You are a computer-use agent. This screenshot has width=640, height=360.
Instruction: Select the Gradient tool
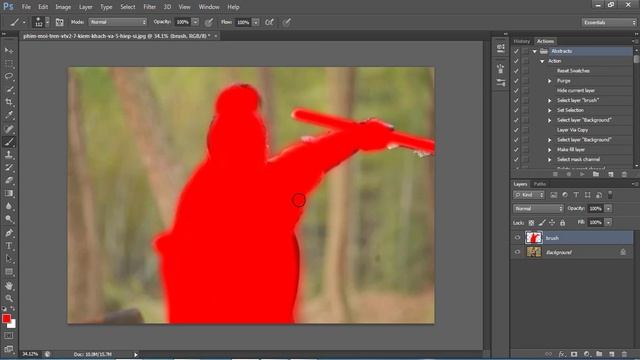(9, 193)
